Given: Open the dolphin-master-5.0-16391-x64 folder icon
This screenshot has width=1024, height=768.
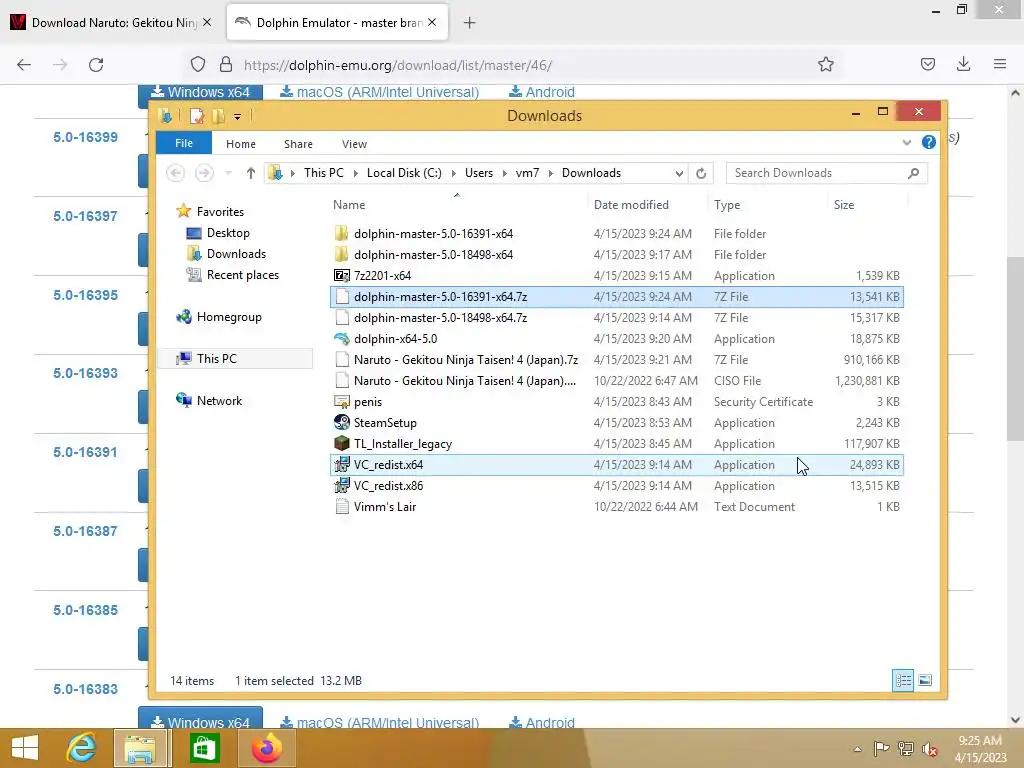Looking at the screenshot, I should [x=342, y=234].
